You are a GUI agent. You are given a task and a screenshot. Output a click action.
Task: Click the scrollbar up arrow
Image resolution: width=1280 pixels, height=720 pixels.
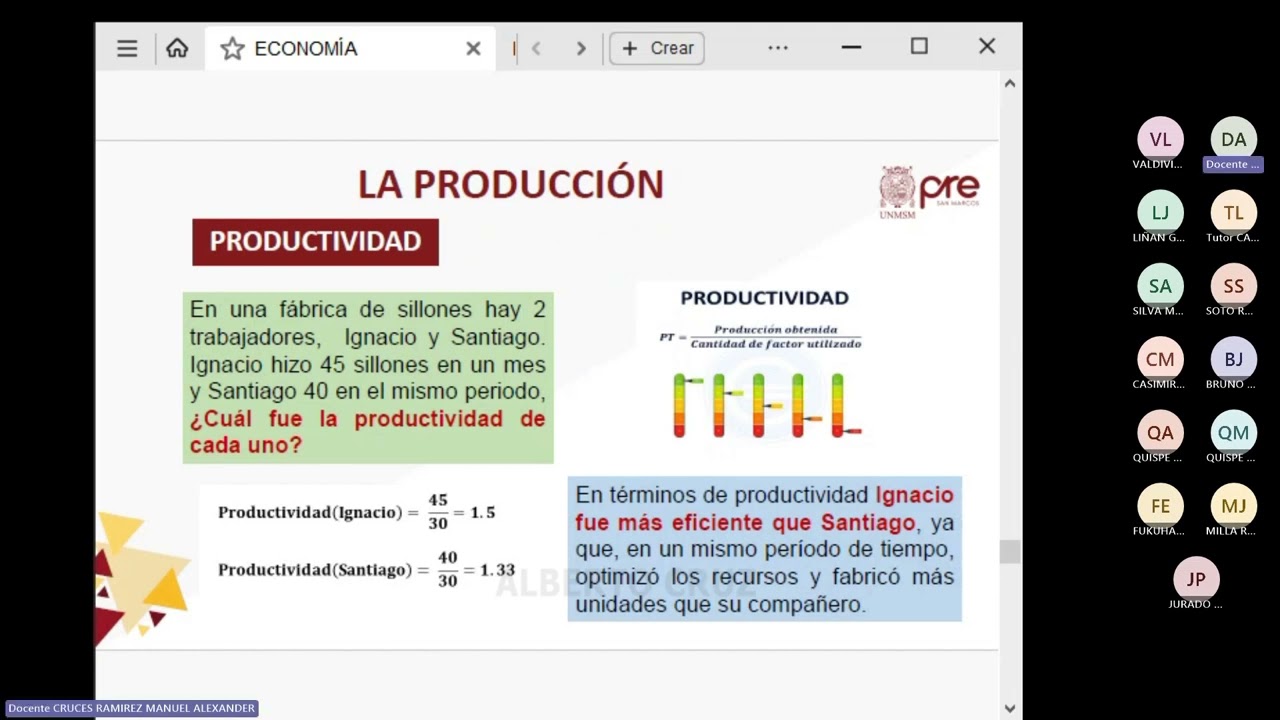click(1010, 84)
